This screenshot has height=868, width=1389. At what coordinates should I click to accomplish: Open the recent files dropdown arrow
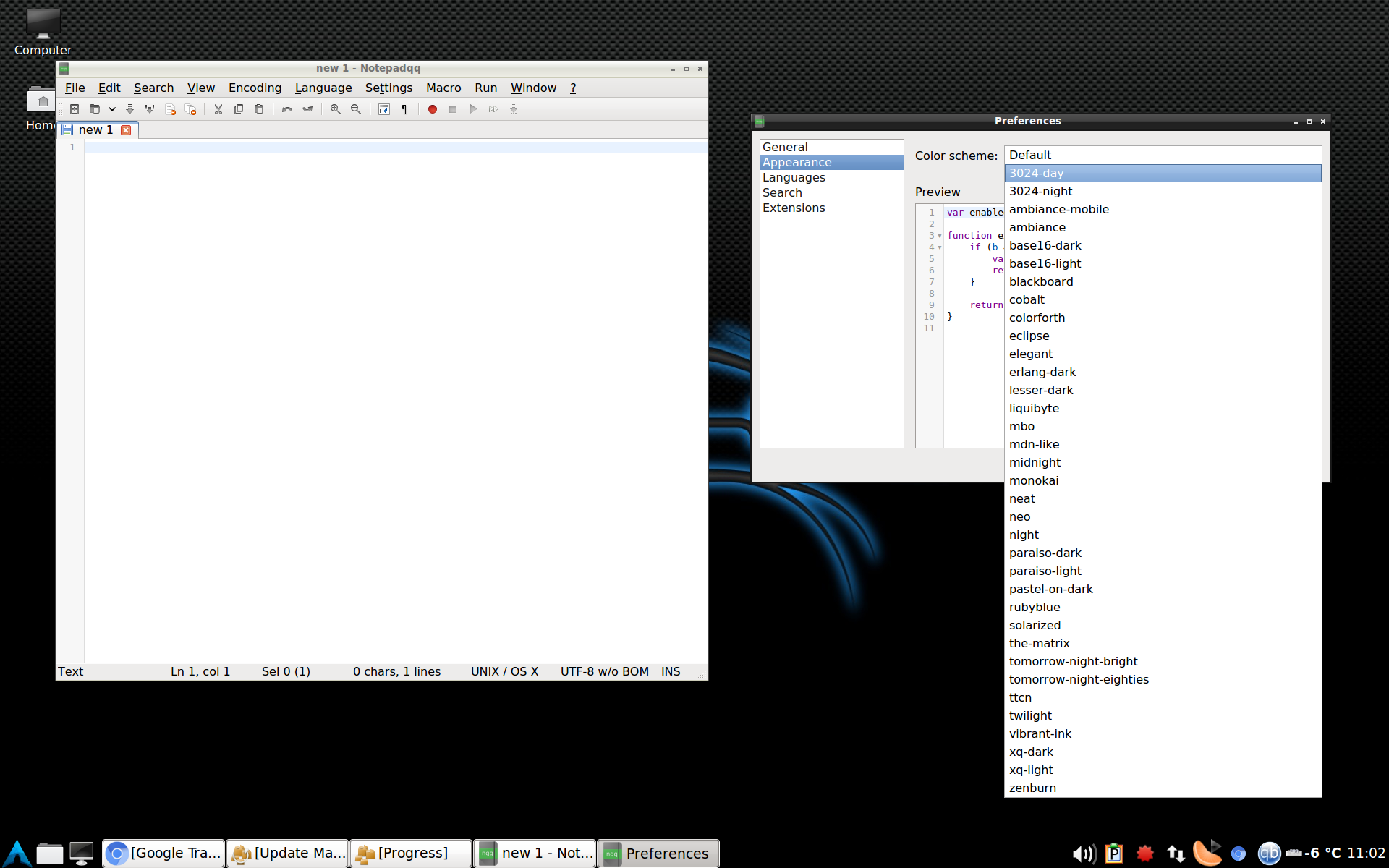(x=112, y=109)
